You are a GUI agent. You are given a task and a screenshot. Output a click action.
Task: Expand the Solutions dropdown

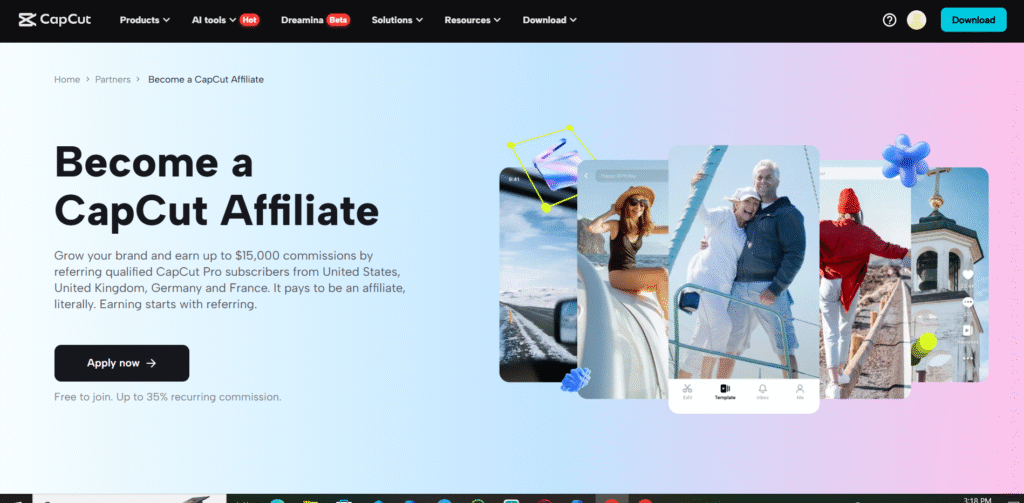pyautogui.click(x=397, y=20)
